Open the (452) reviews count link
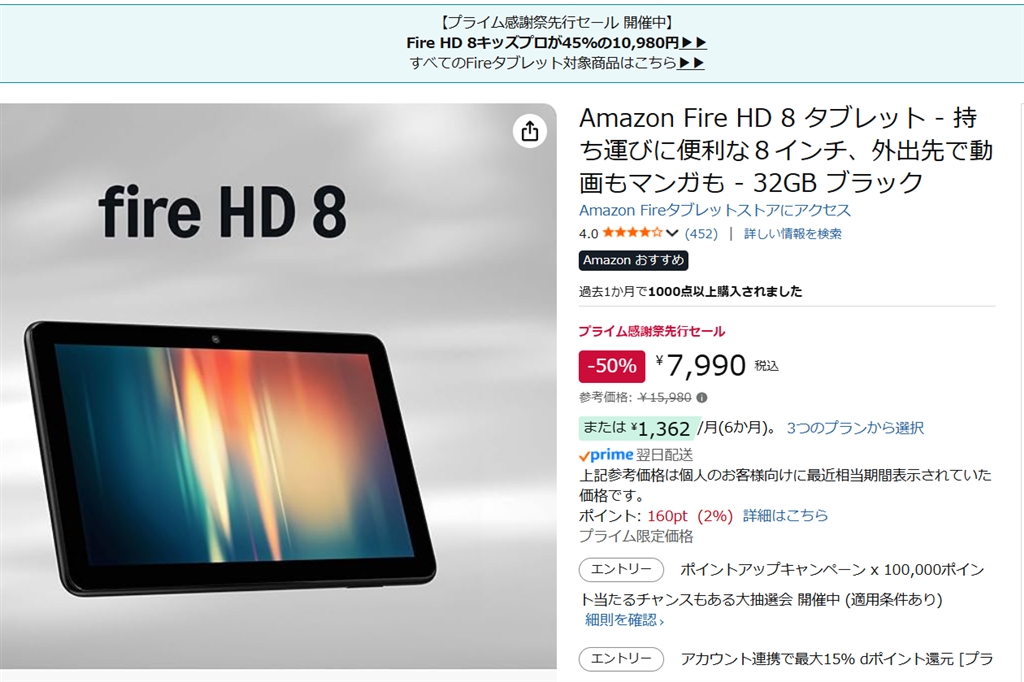Viewport: 1024px width, 682px height. coord(701,233)
